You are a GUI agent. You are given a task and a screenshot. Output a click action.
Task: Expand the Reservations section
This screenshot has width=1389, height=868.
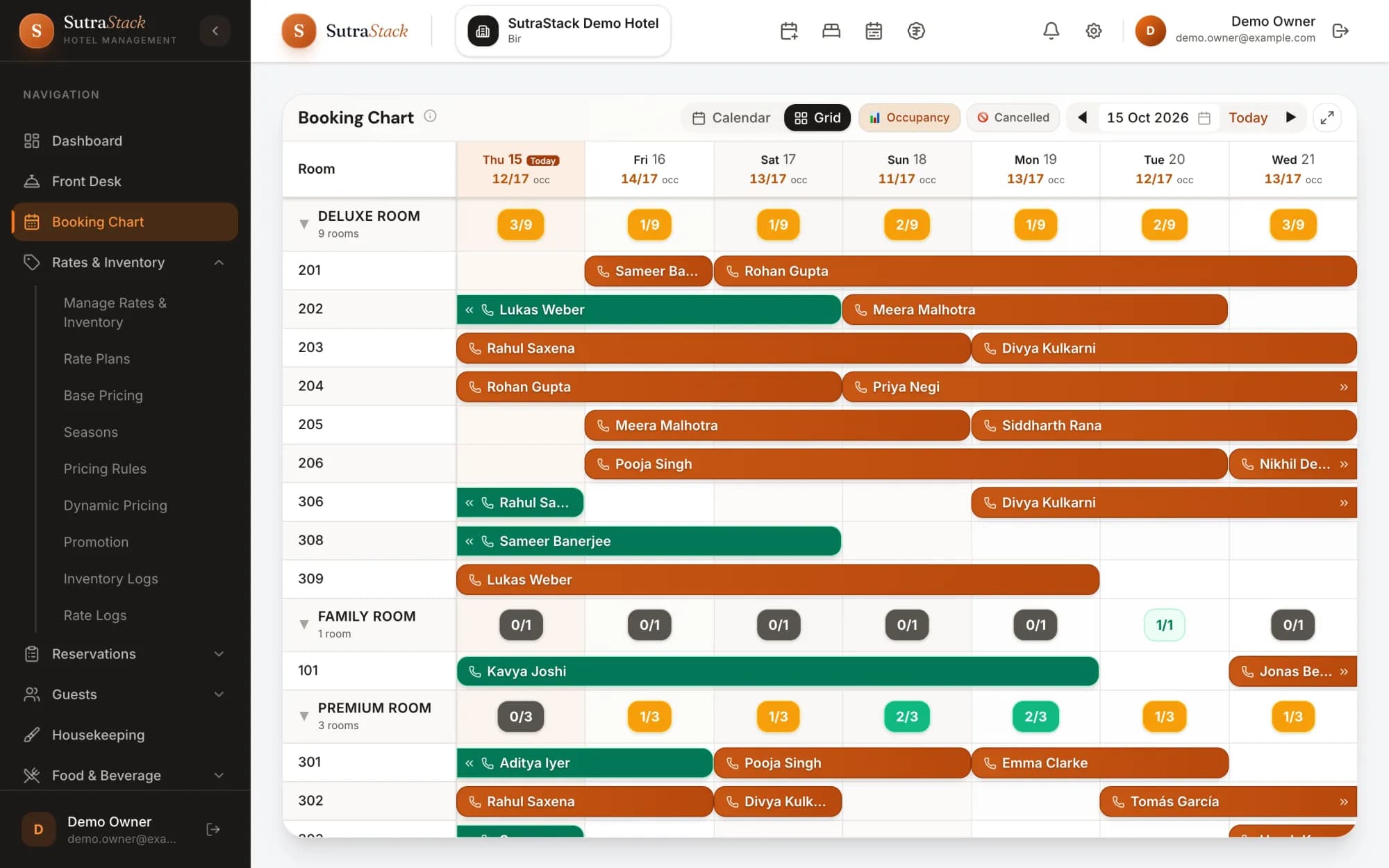coord(125,654)
